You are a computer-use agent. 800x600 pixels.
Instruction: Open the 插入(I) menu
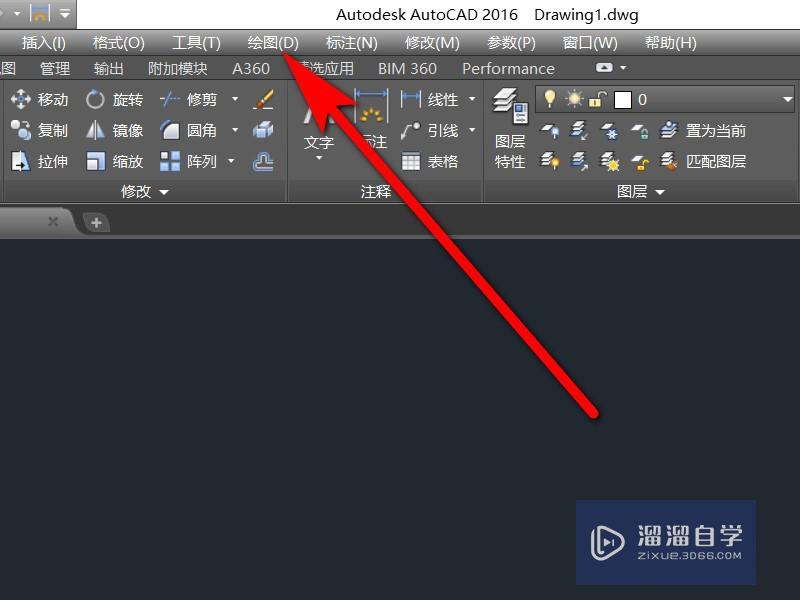tap(44, 43)
